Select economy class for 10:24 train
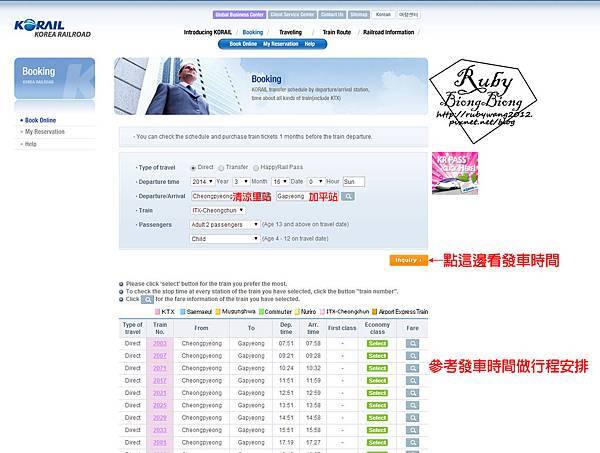Screen dimensions: 600x453 point(377,368)
